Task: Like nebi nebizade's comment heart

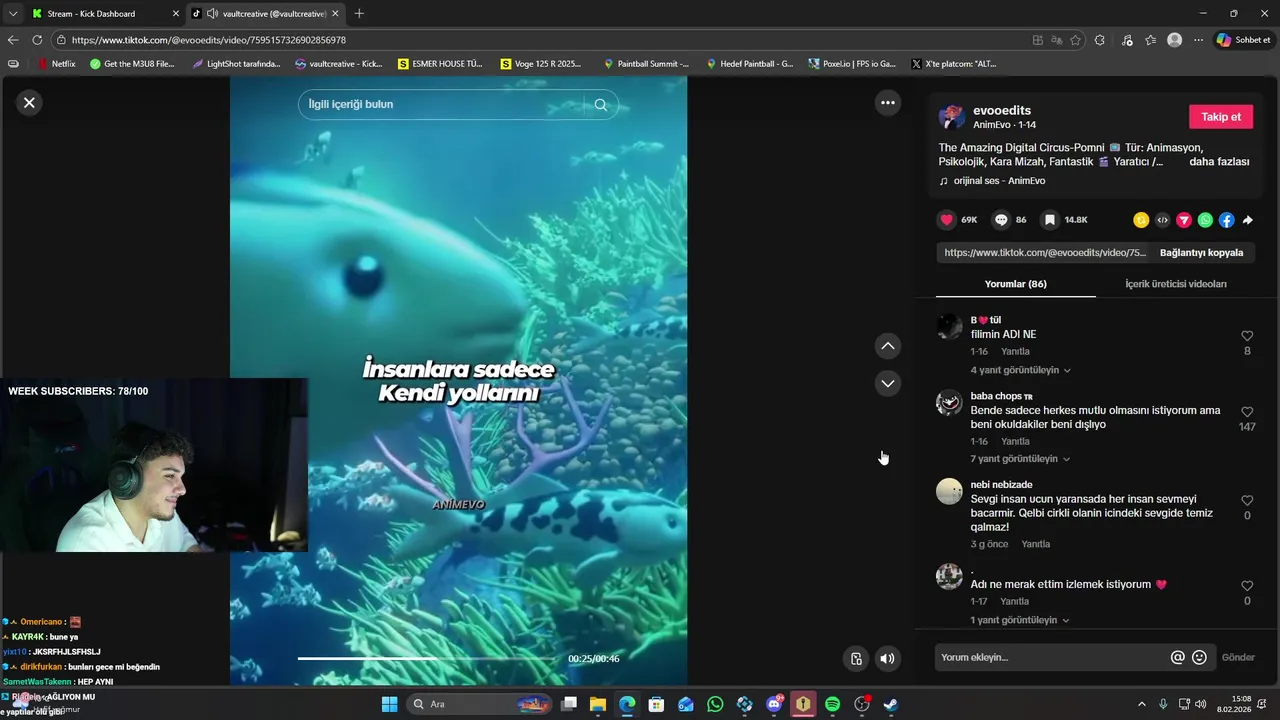Action: point(1247,500)
